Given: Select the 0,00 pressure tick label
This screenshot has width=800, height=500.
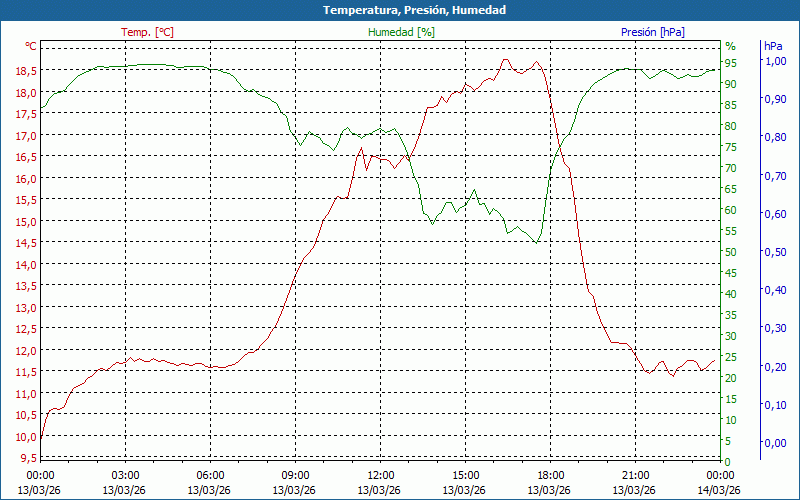Looking at the screenshot, I should pyautogui.click(x=775, y=443).
